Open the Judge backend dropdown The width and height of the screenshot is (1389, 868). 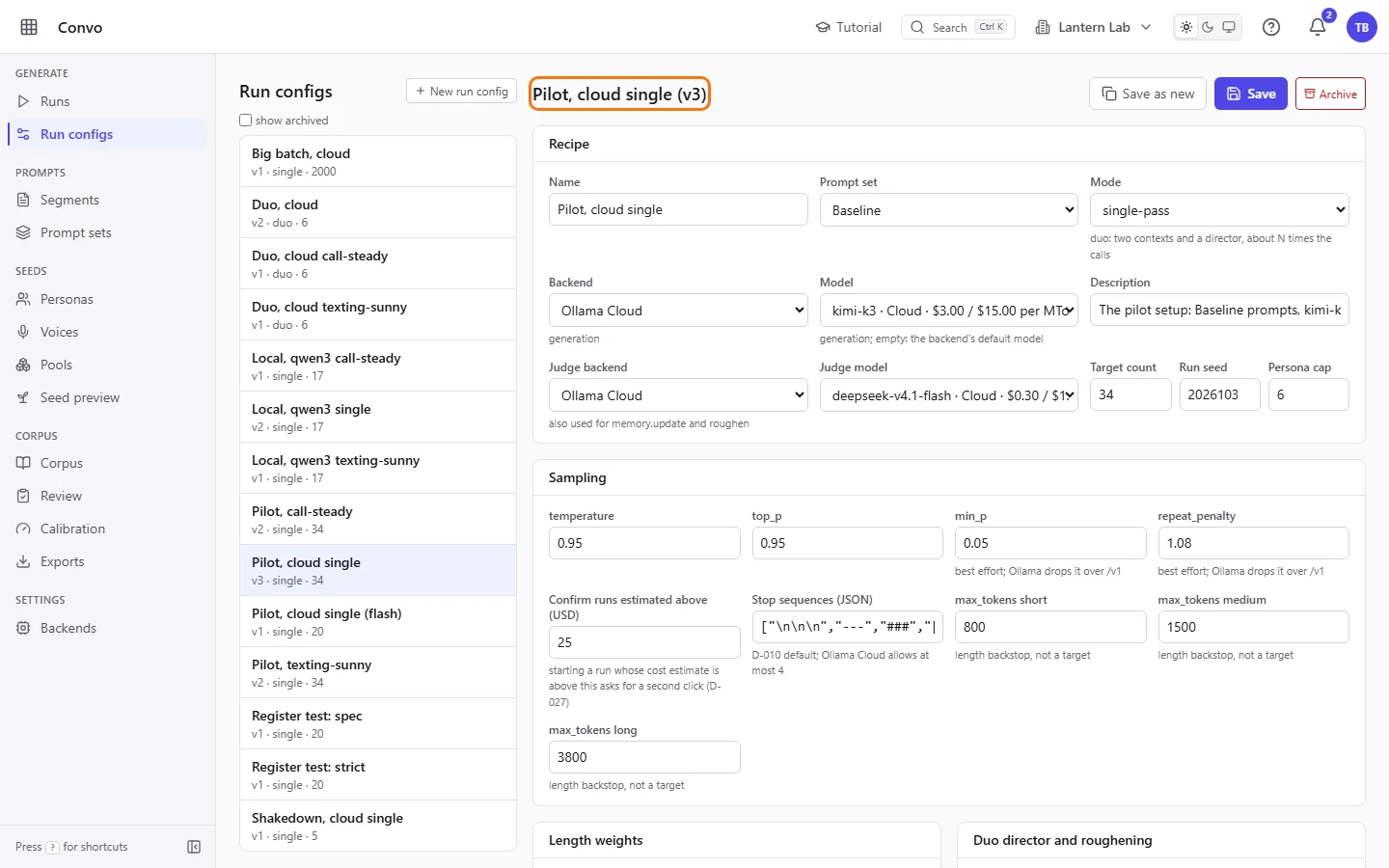coord(678,395)
